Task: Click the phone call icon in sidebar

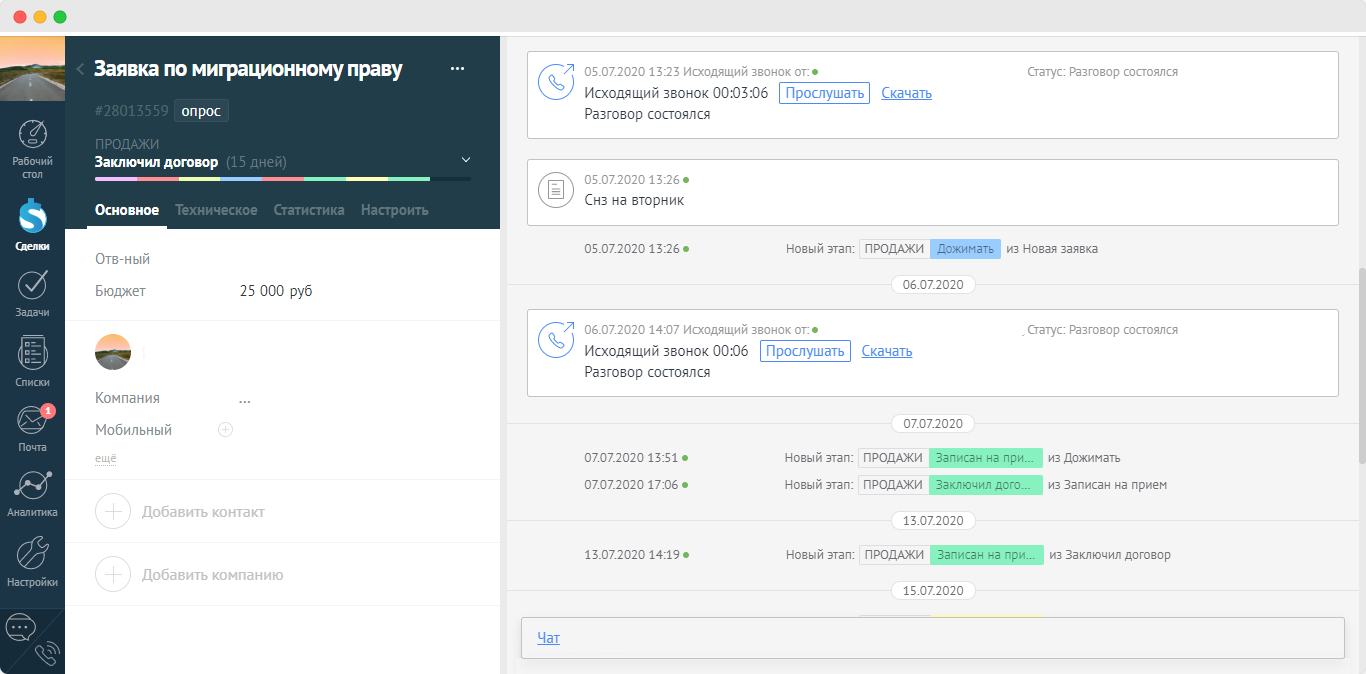Action: [47, 655]
